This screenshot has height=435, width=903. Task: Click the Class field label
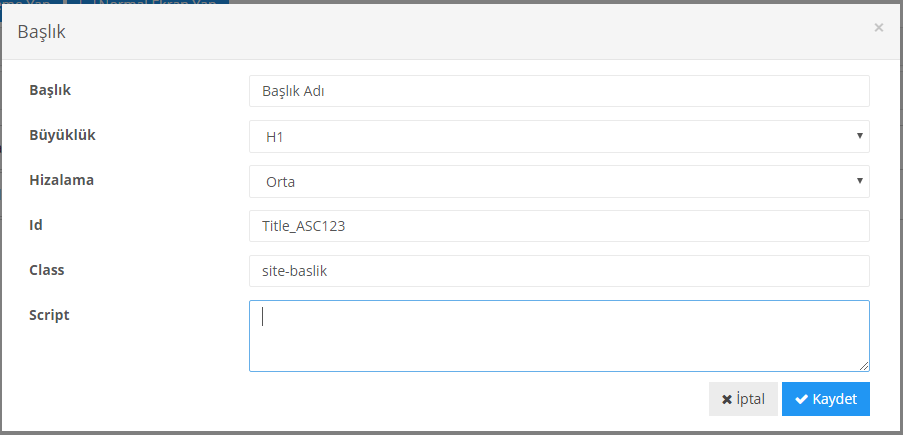pyautogui.click(x=47, y=269)
